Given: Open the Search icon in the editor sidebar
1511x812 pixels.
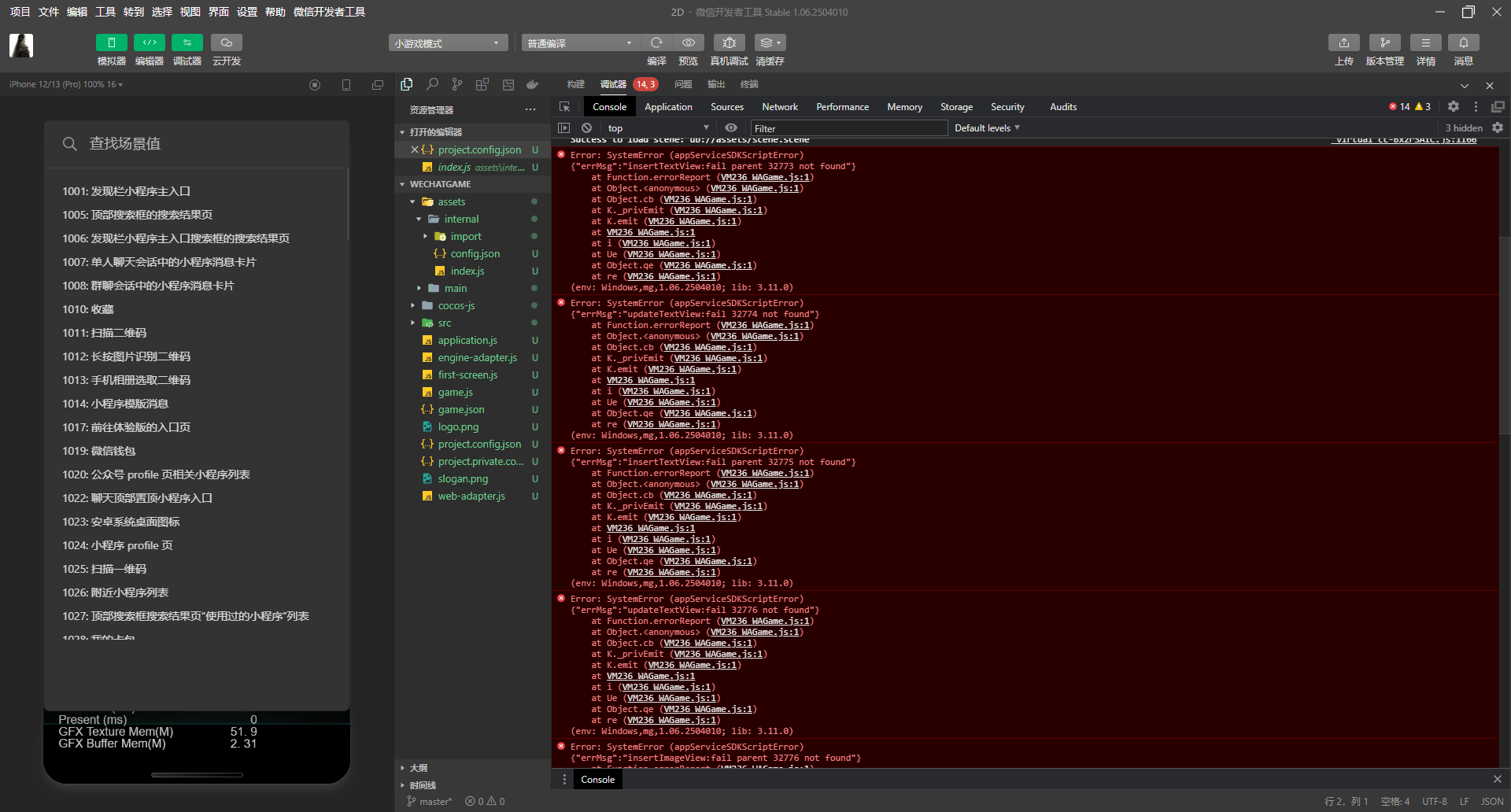Looking at the screenshot, I should [x=432, y=84].
